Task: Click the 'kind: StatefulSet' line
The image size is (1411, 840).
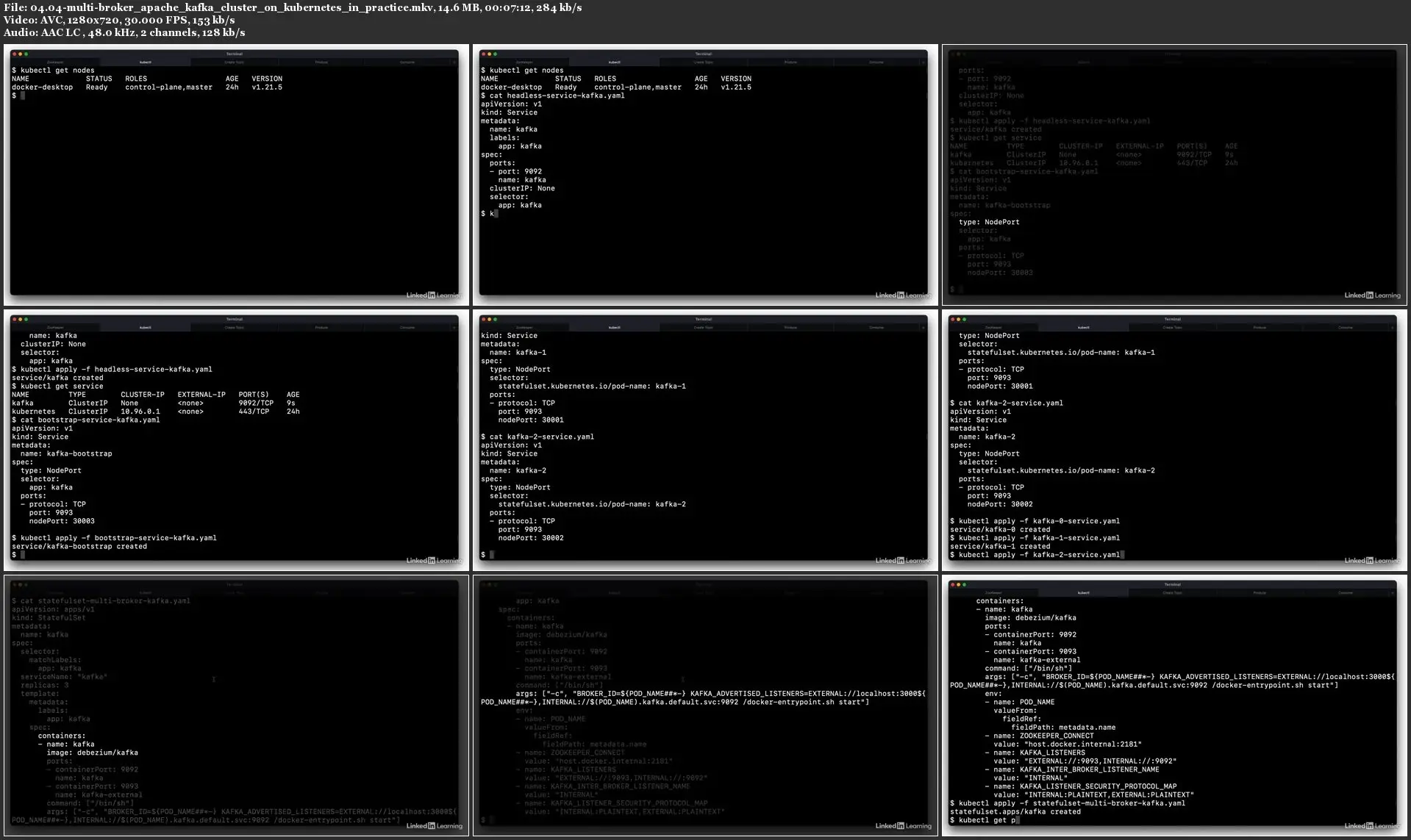Action: 49,618
